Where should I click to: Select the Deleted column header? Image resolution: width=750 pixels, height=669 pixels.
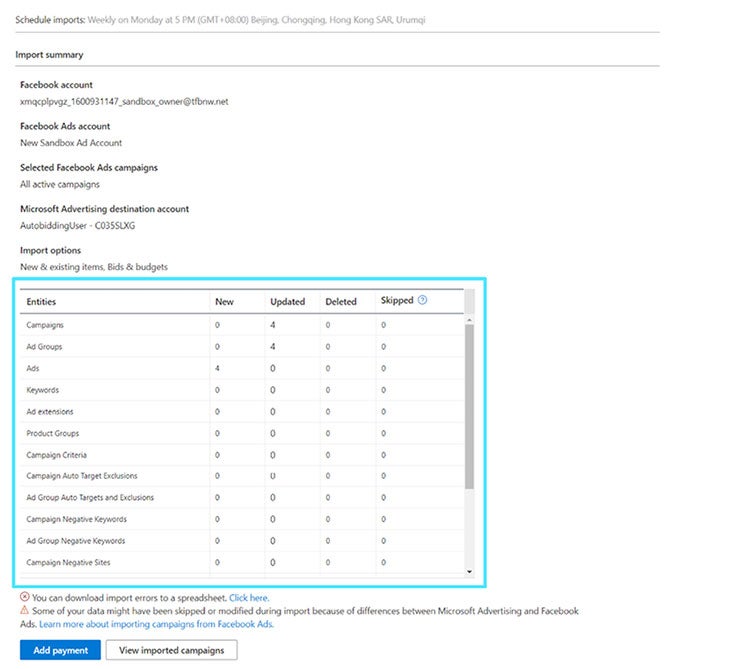click(x=341, y=302)
